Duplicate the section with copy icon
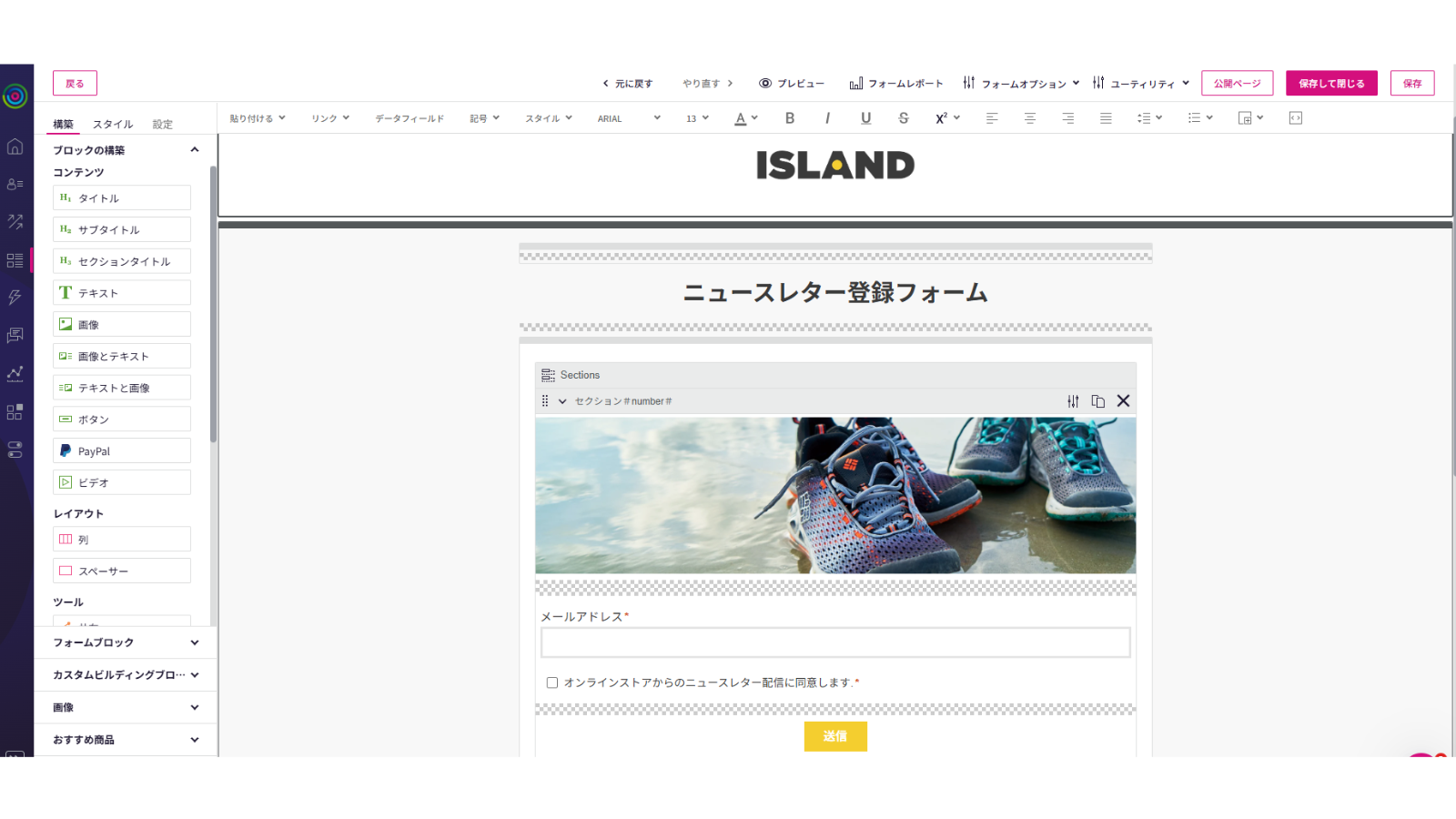 point(1098,401)
